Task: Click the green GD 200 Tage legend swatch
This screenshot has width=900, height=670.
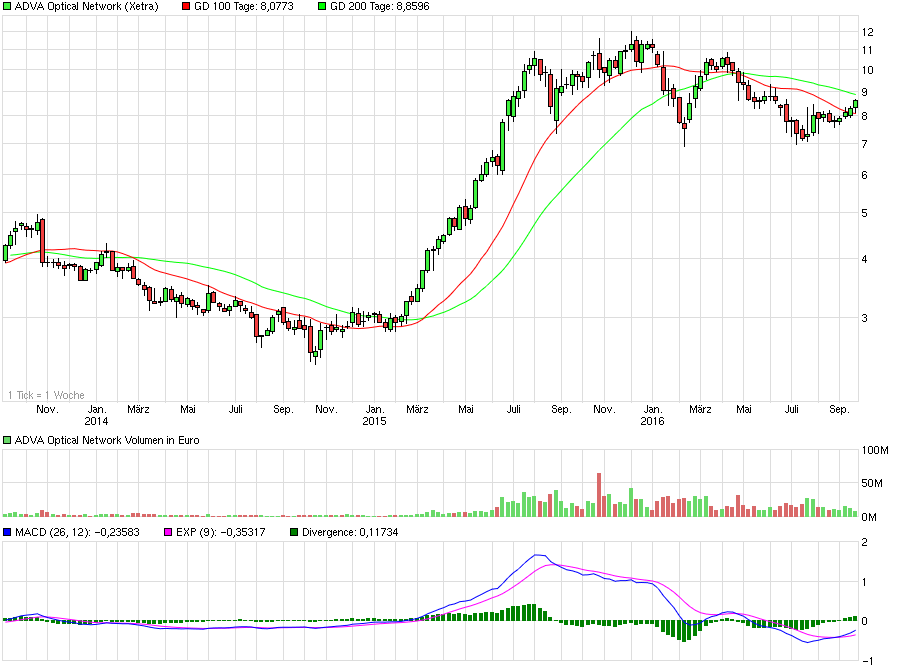Action: (322, 6)
